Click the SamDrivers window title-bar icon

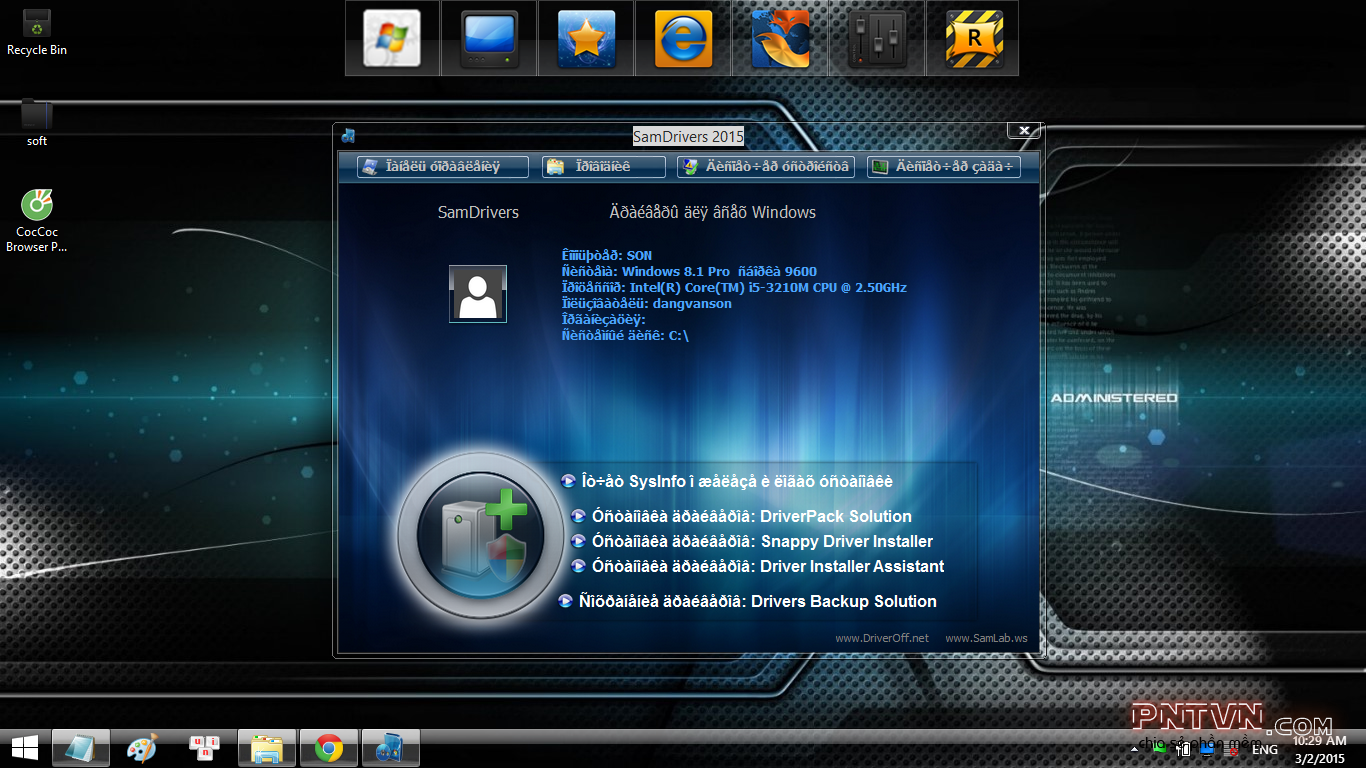[348, 136]
